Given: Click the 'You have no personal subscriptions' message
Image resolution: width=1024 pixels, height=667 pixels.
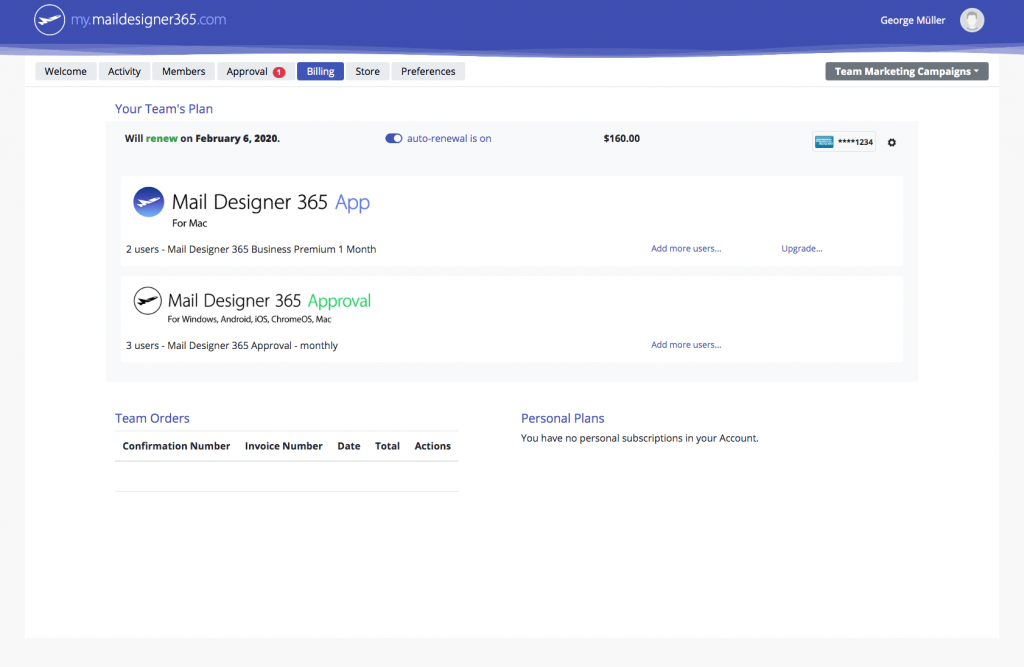Looking at the screenshot, I should click(x=639, y=438).
